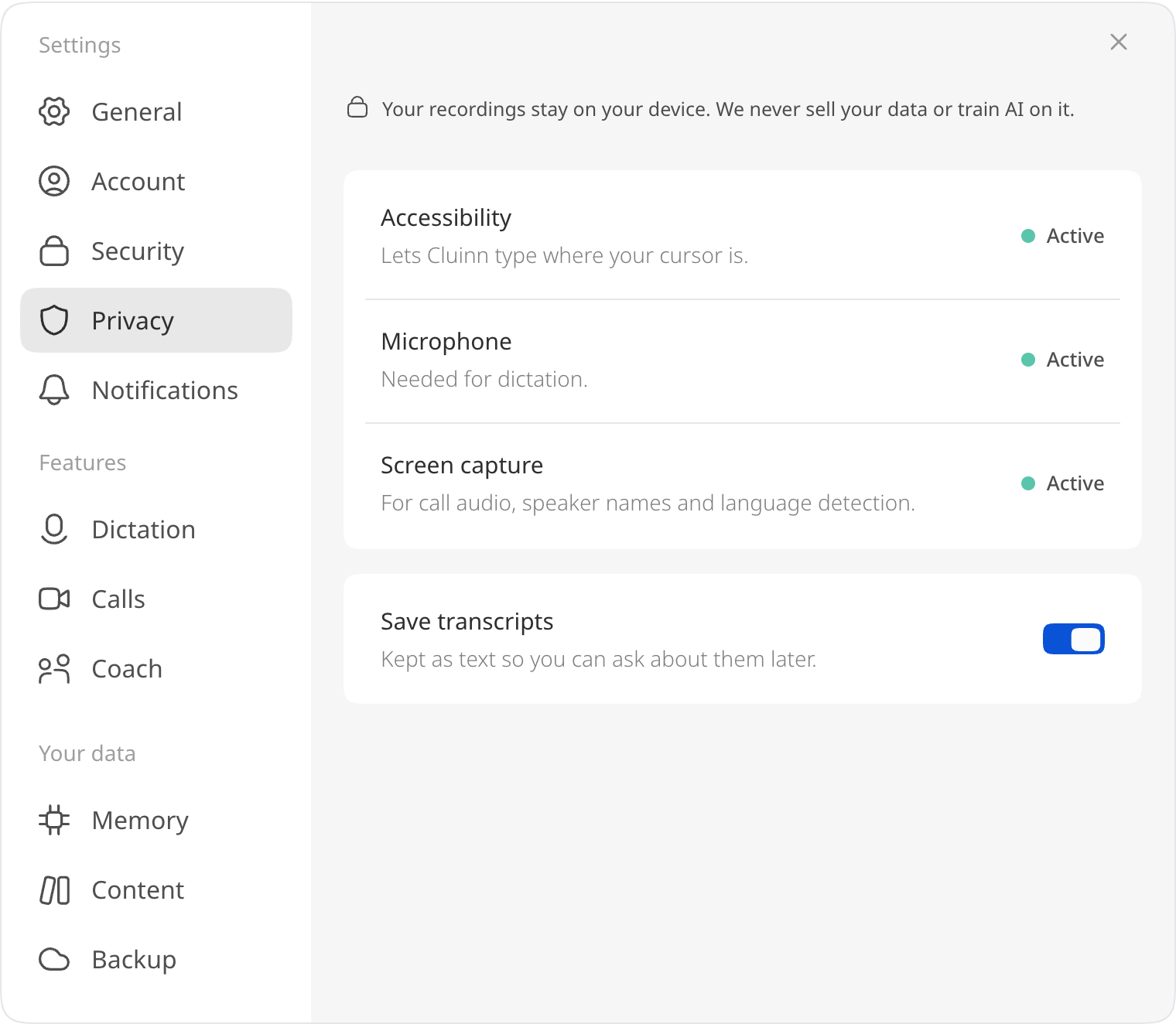Viewport: 1176px width, 1024px height.
Task: Click the Calls video camera icon
Action: tap(54, 599)
